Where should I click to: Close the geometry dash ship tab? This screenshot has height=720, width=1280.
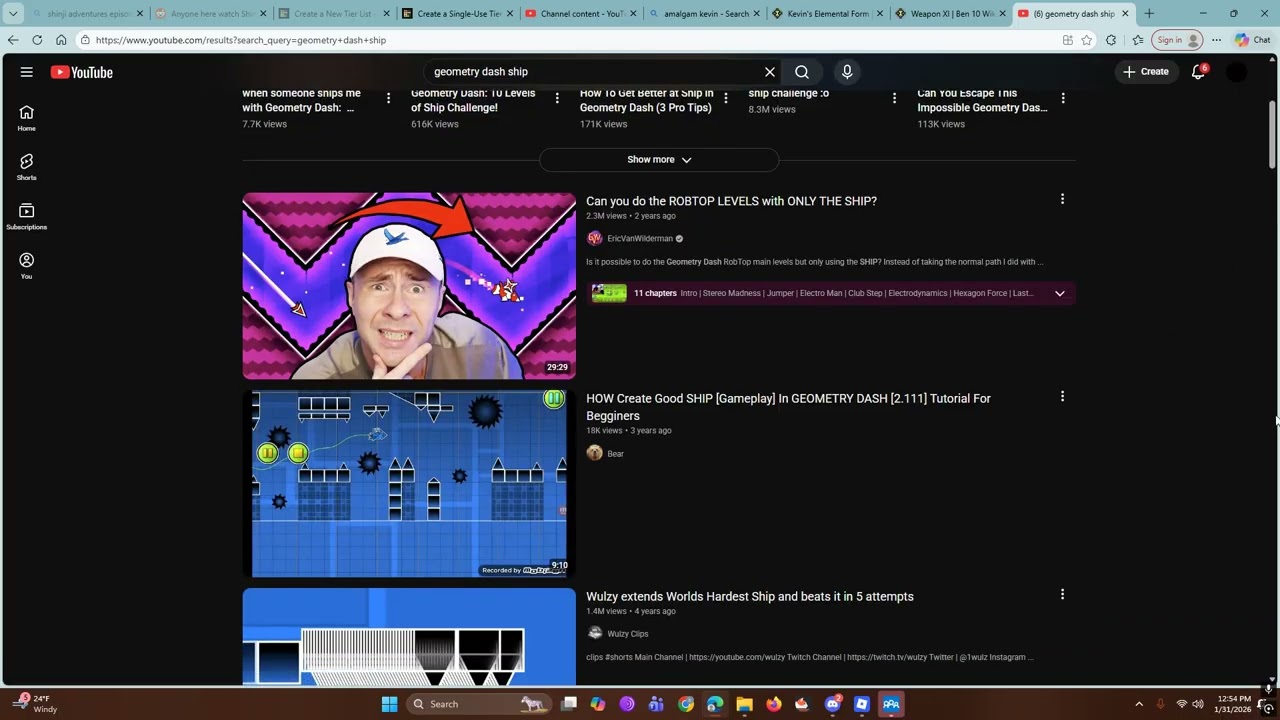(x=1125, y=14)
